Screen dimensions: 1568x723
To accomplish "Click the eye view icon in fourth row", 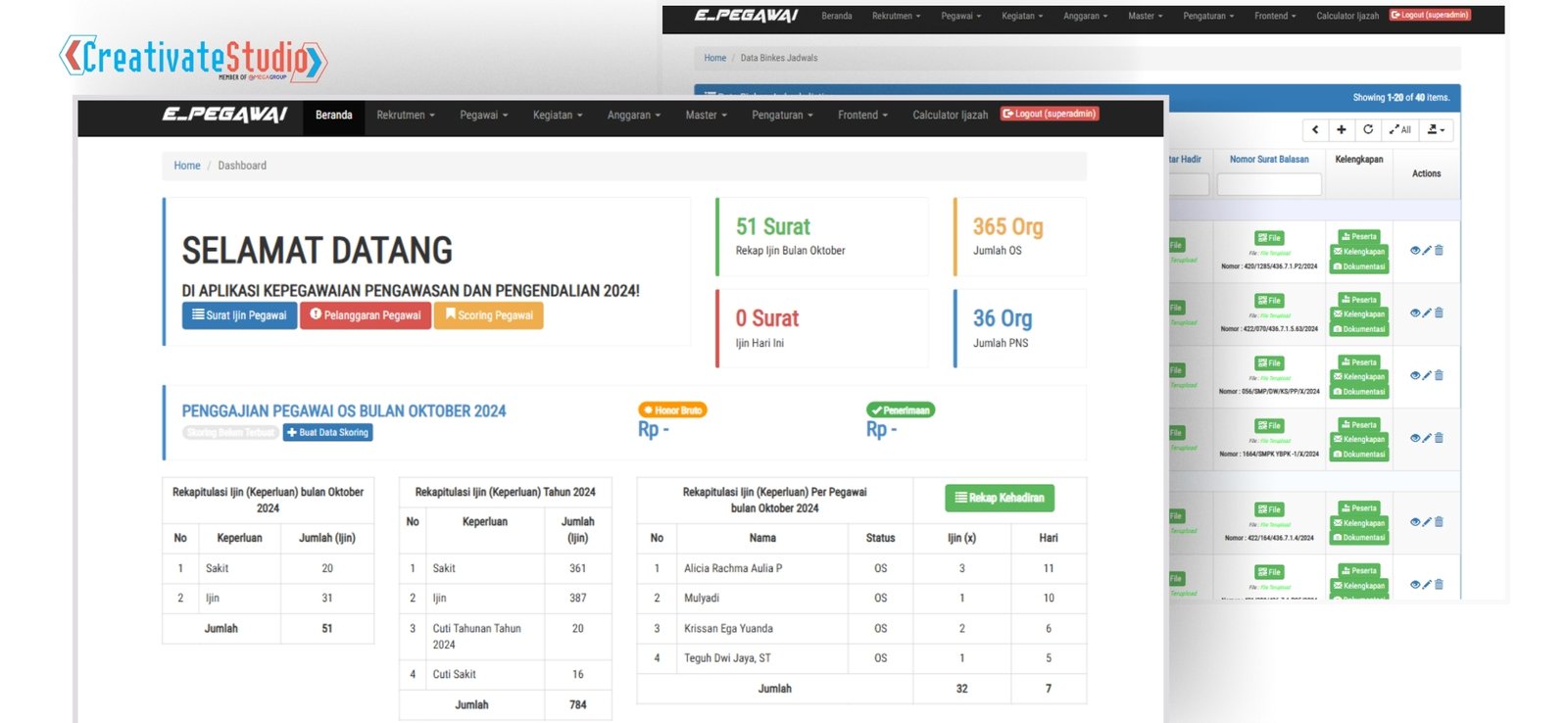I will [x=1414, y=439].
